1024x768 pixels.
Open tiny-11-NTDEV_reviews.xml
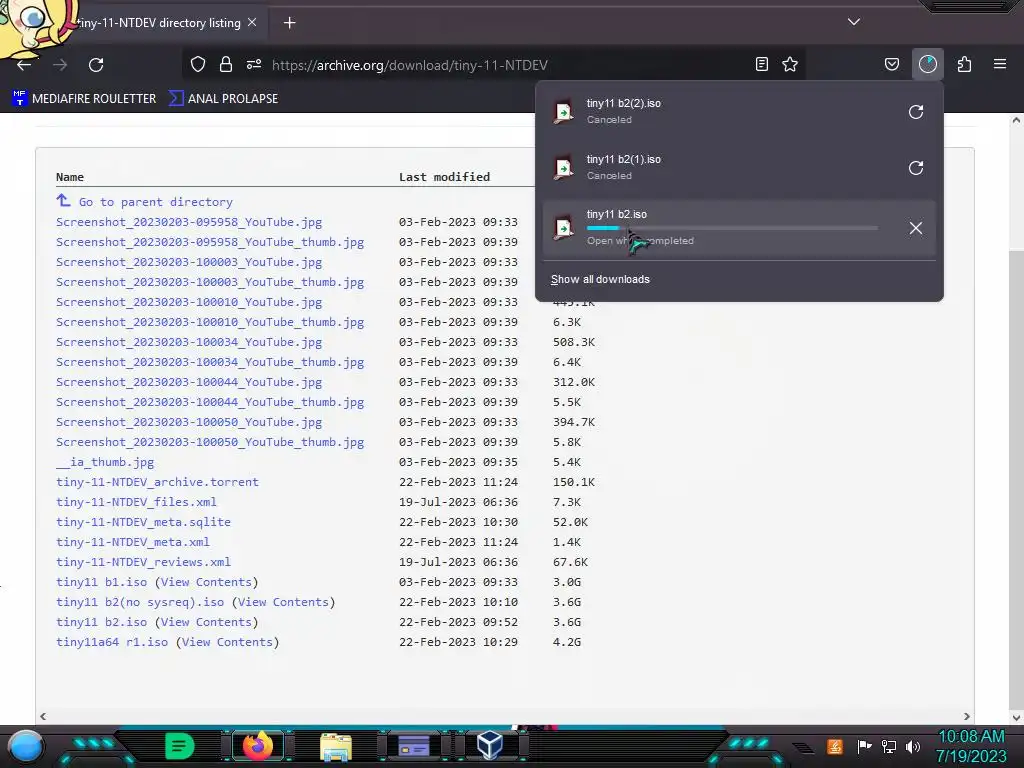[143, 562]
